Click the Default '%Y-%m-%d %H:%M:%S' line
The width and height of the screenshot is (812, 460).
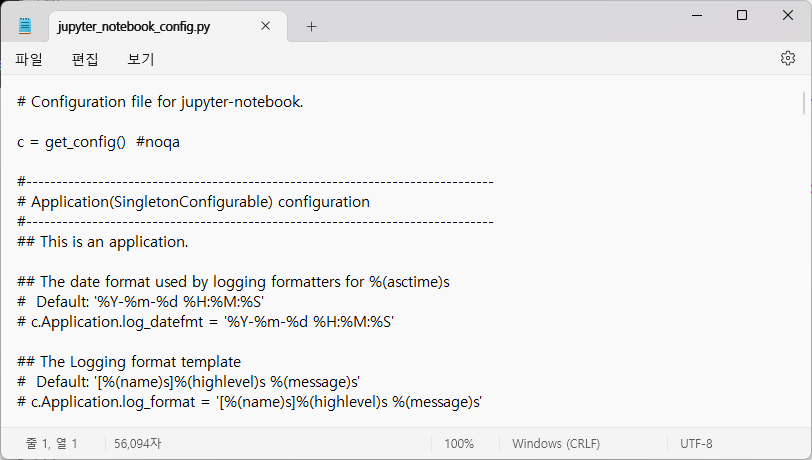click(140, 301)
